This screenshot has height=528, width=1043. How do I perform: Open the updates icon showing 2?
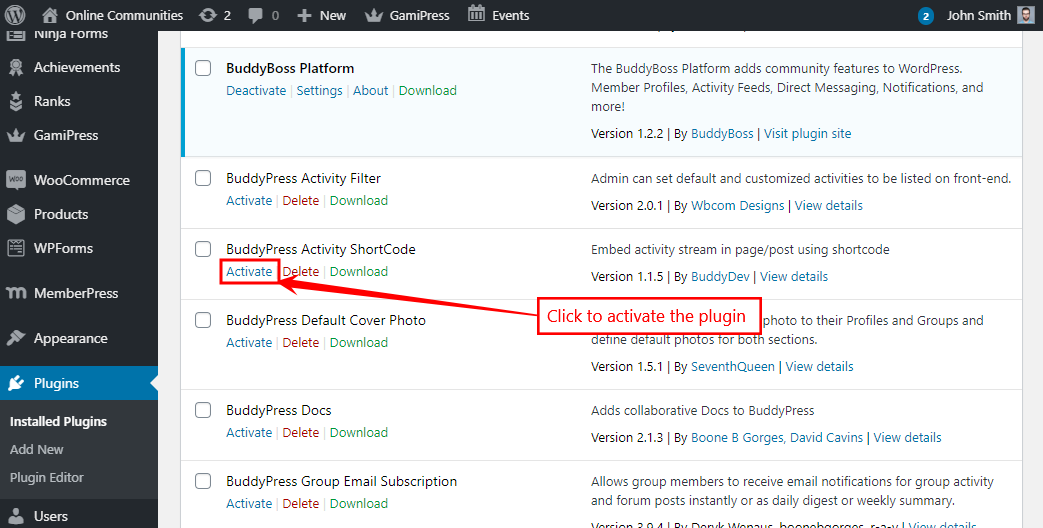tap(207, 15)
